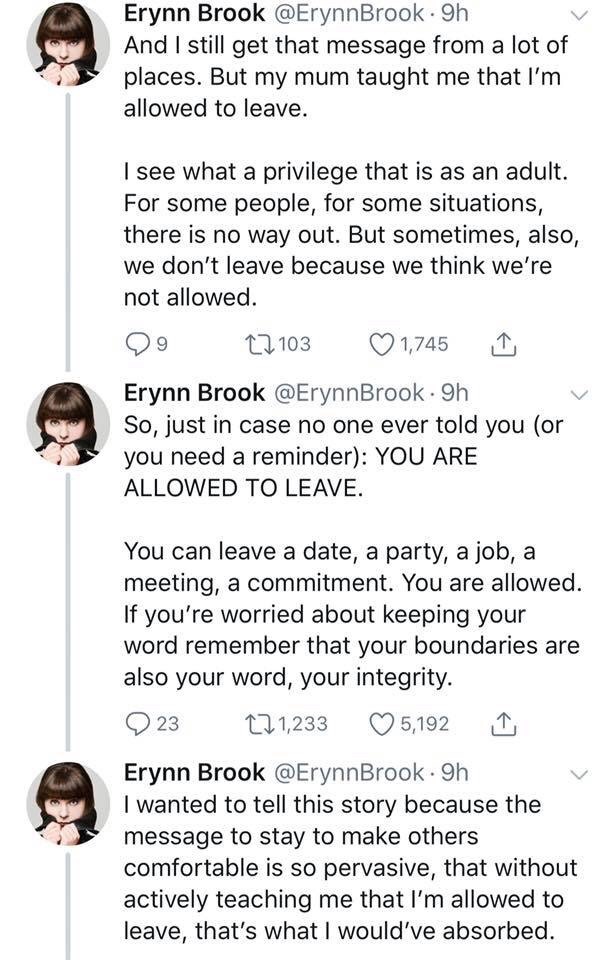The height and width of the screenshot is (960, 612).
Task: Open Erynn Brook name on first tweet
Action: tap(194, 14)
